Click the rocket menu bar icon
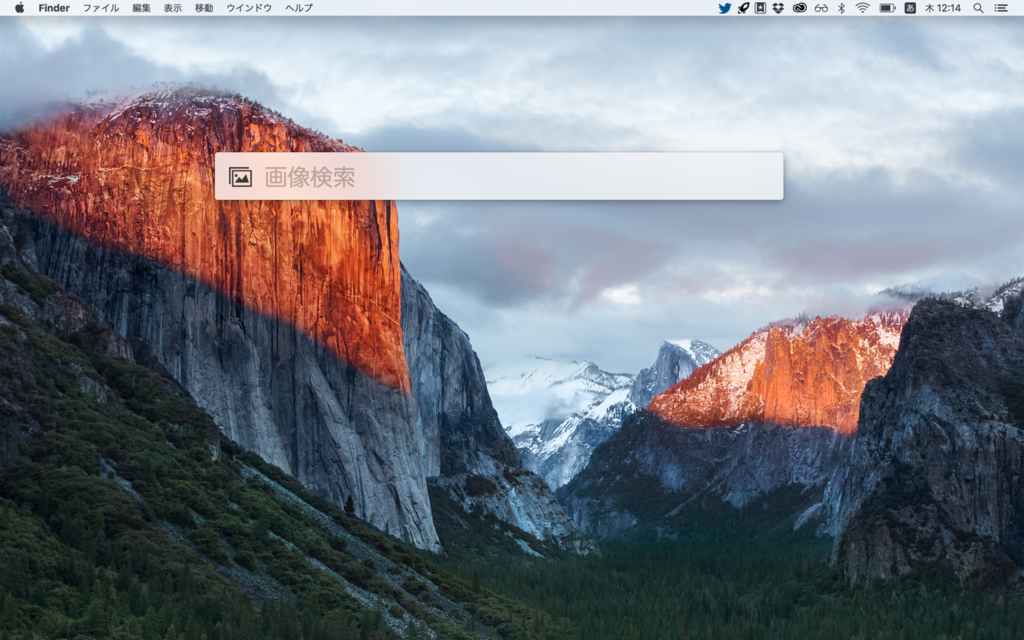 pyautogui.click(x=743, y=8)
